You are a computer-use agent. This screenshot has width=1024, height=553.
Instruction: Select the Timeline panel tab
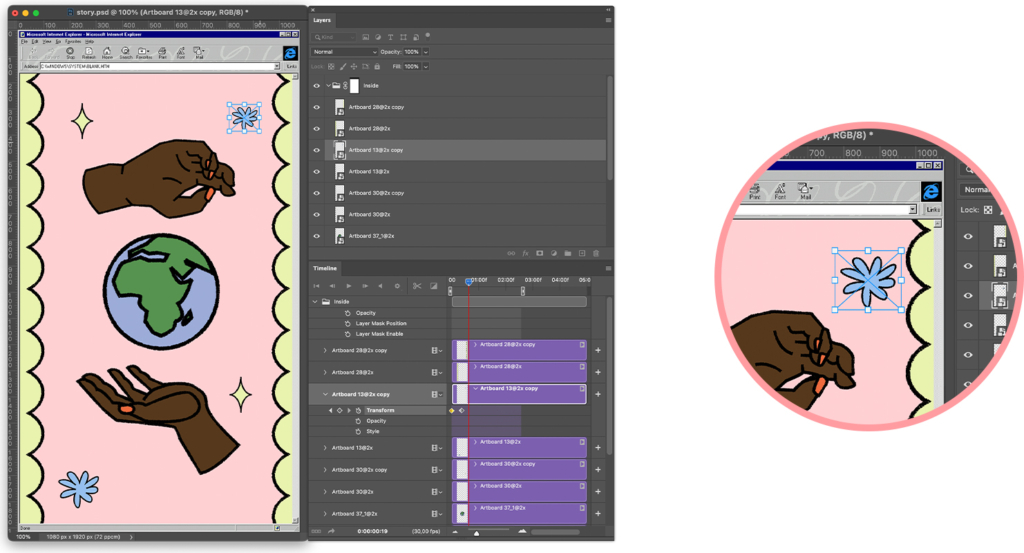[x=325, y=268]
